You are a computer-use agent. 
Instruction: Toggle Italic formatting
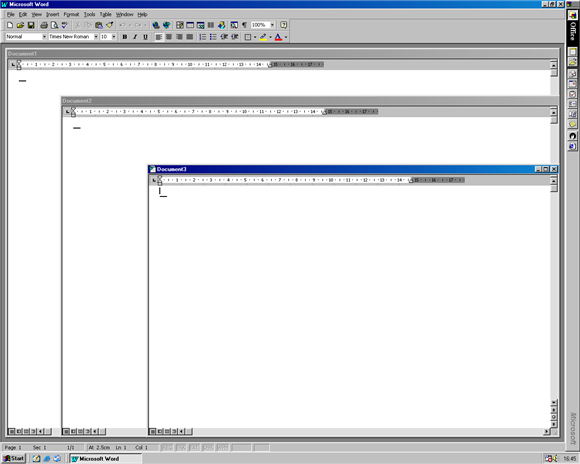click(135, 37)
